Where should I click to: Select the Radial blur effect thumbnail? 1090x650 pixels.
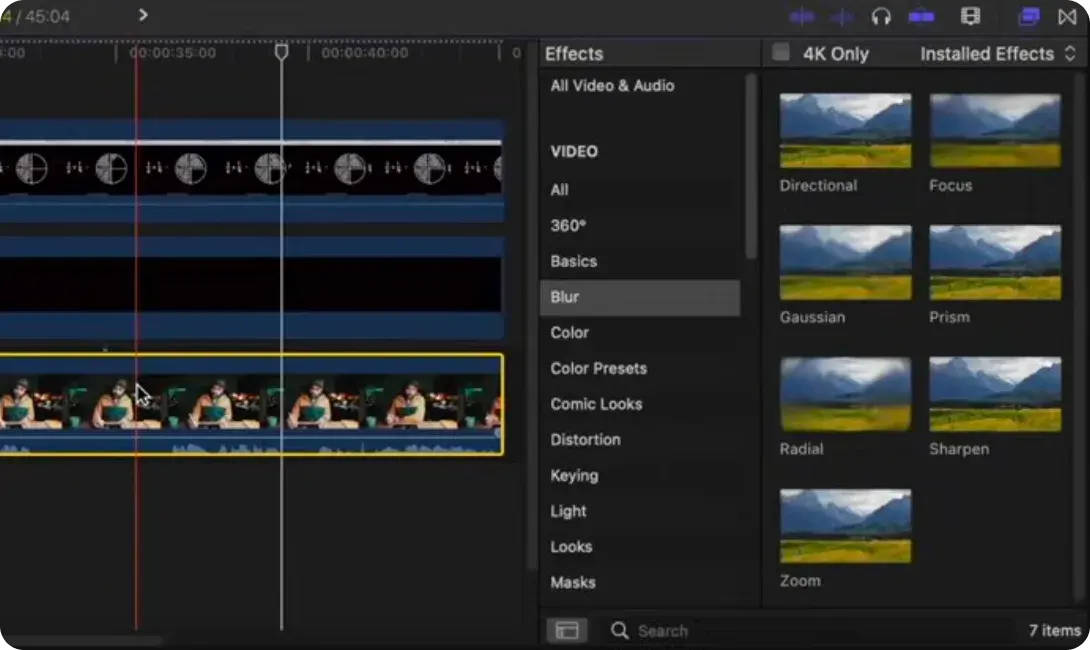click(x=845, y=394)
